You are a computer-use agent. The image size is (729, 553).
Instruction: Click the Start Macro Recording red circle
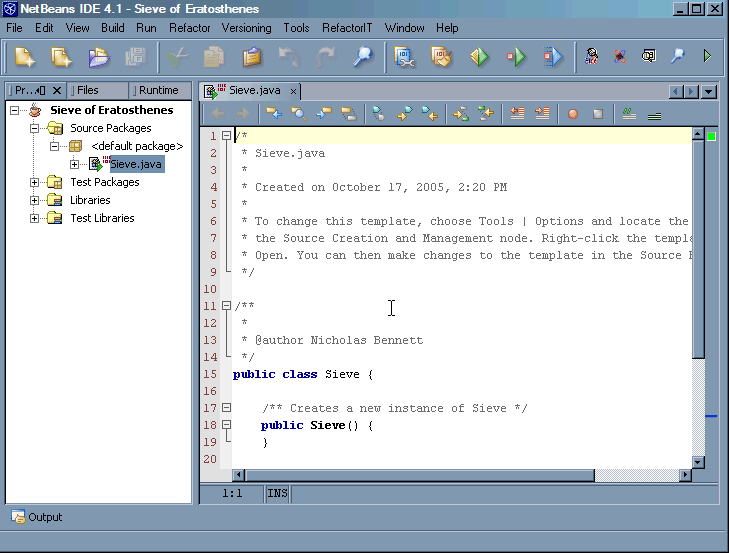573,114
